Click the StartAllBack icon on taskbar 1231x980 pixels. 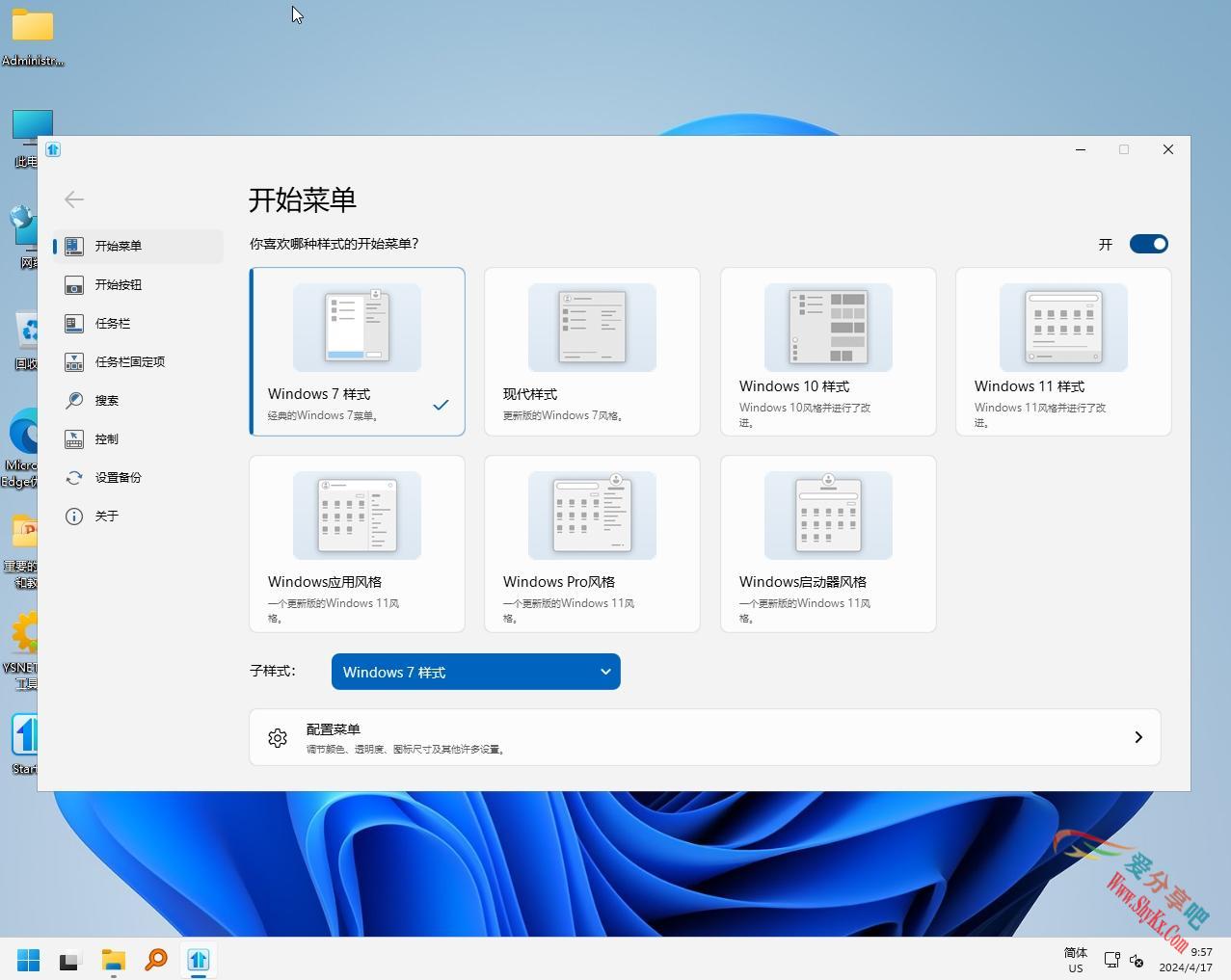(x=199, y=960)
